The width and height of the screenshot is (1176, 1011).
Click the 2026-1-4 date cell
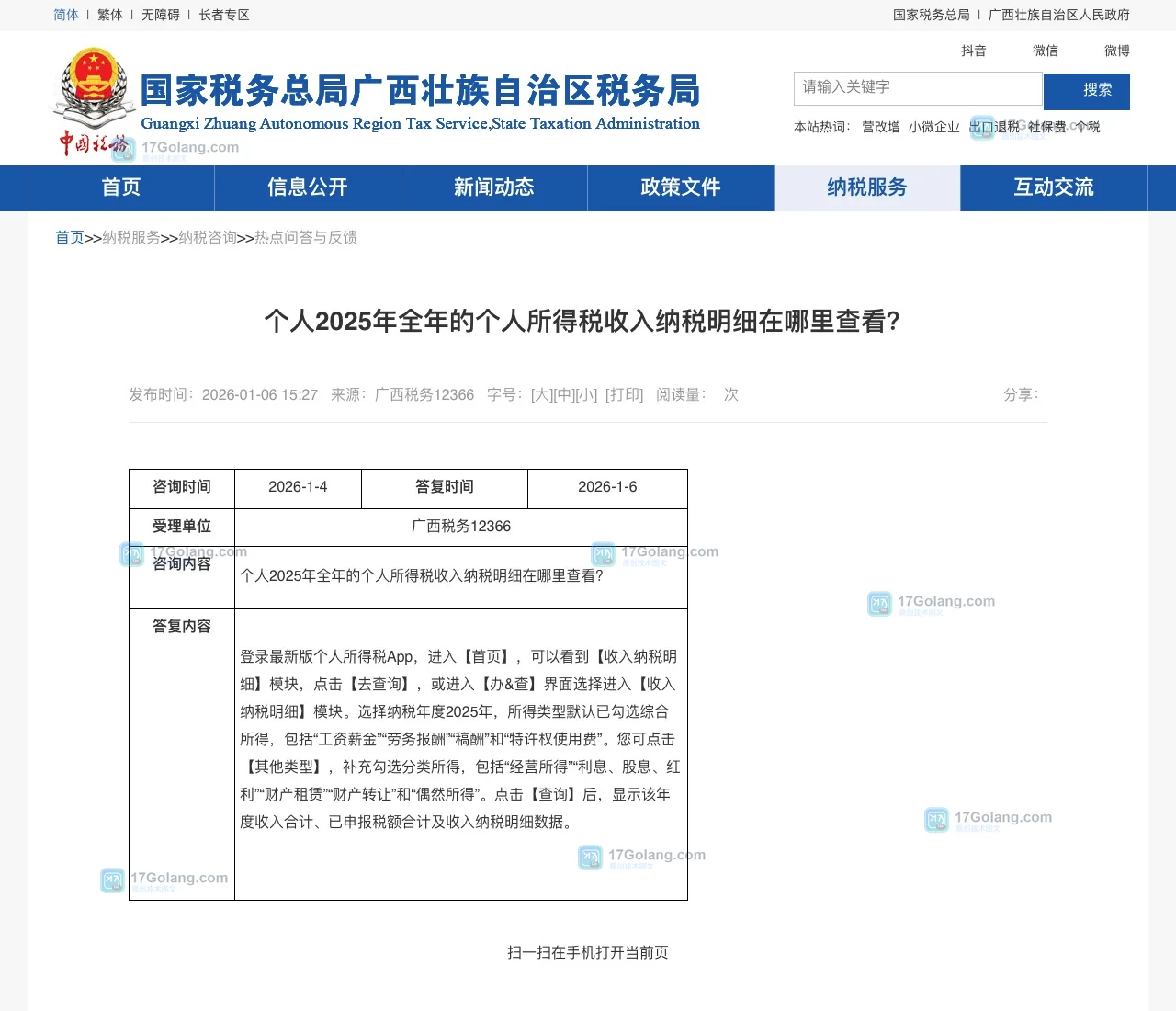(x=298, y=487)
